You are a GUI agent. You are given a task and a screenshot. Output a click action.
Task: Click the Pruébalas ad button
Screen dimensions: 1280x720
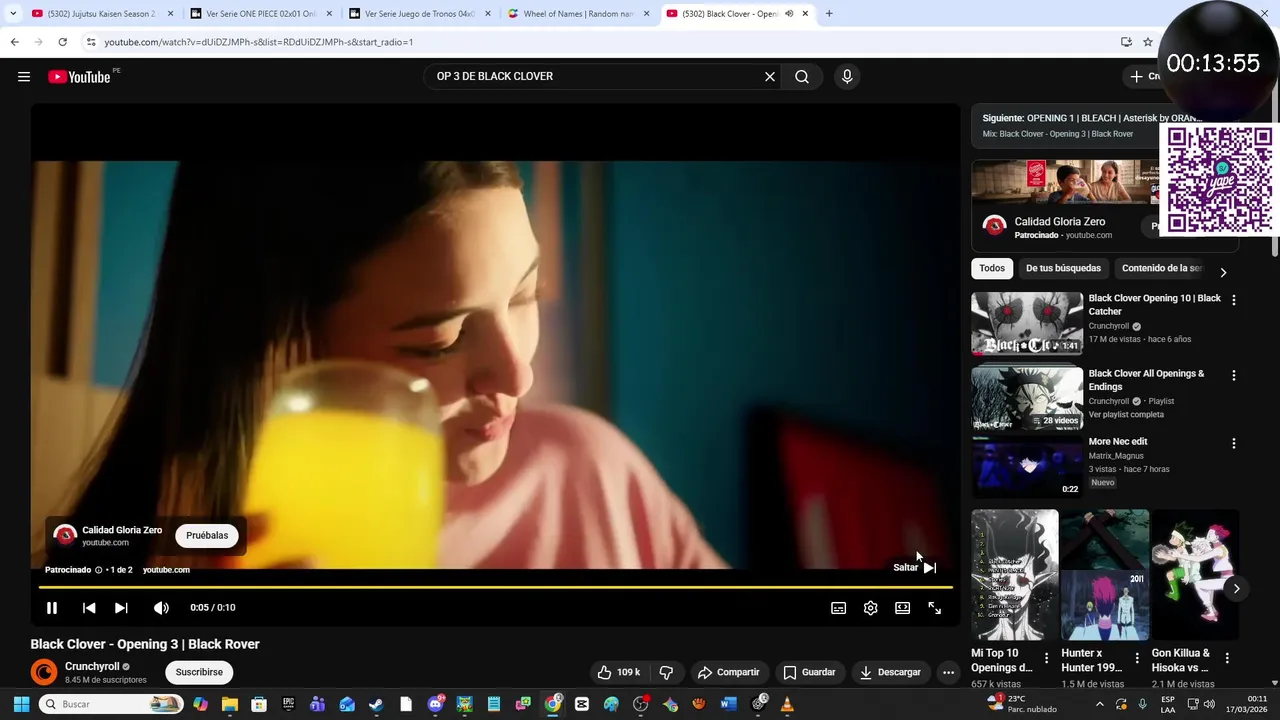tap(207, 536)
